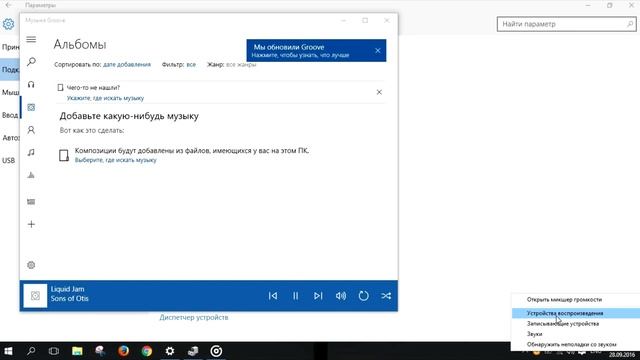Launch Firefox from the taskbar
The width and height of the screenshot is (640, 360).
[123, 351]
